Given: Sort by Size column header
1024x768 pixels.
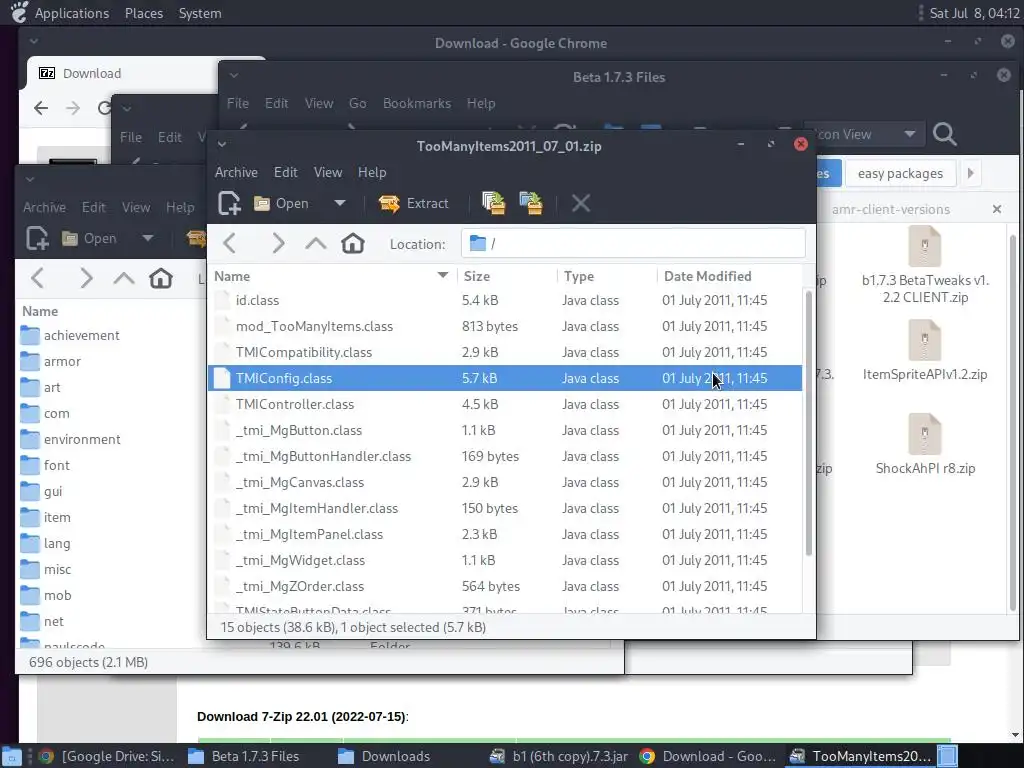Looking at the screenshot, I should tap(507, 276).
